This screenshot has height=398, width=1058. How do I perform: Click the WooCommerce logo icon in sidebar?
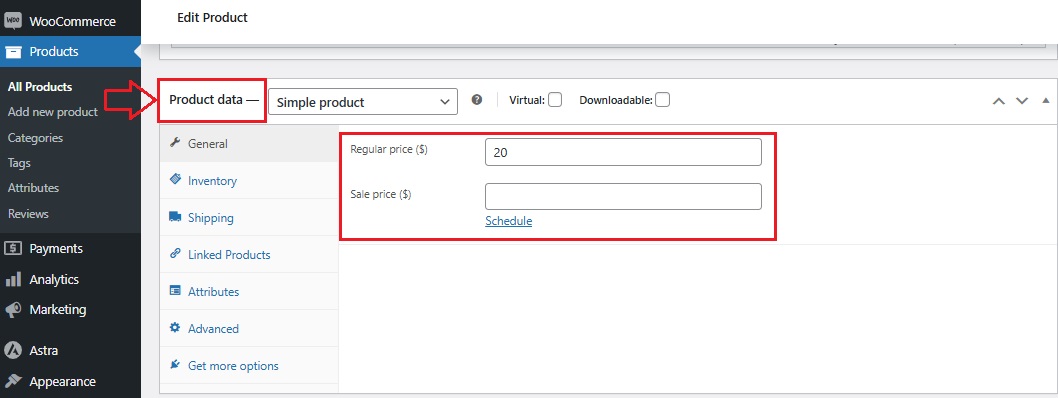(x=13, y=21)
